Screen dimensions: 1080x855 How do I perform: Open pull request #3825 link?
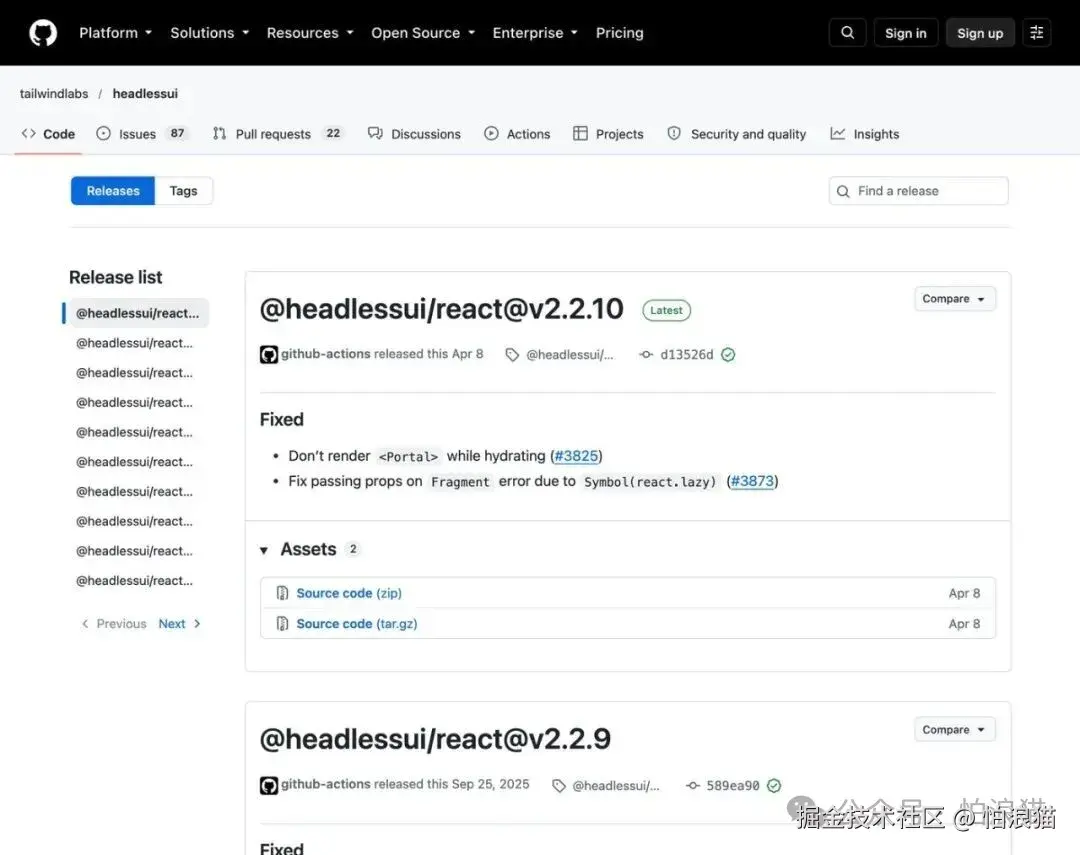pos(577,456)
